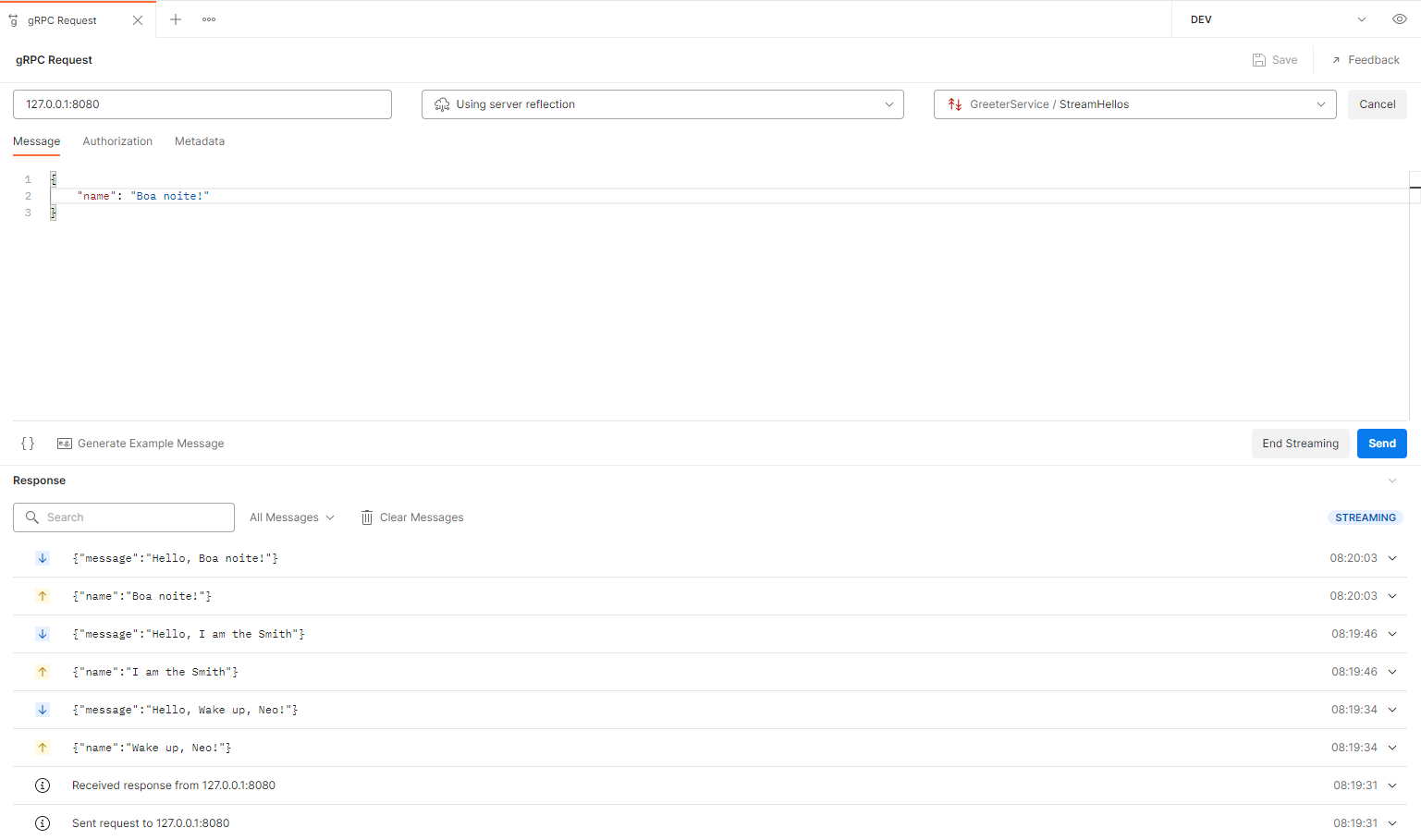Viewport: 1421px width, 840px height.
Task: Expand the outgoing "Wake up, Neo!" row
Action: pos(1392,748)
